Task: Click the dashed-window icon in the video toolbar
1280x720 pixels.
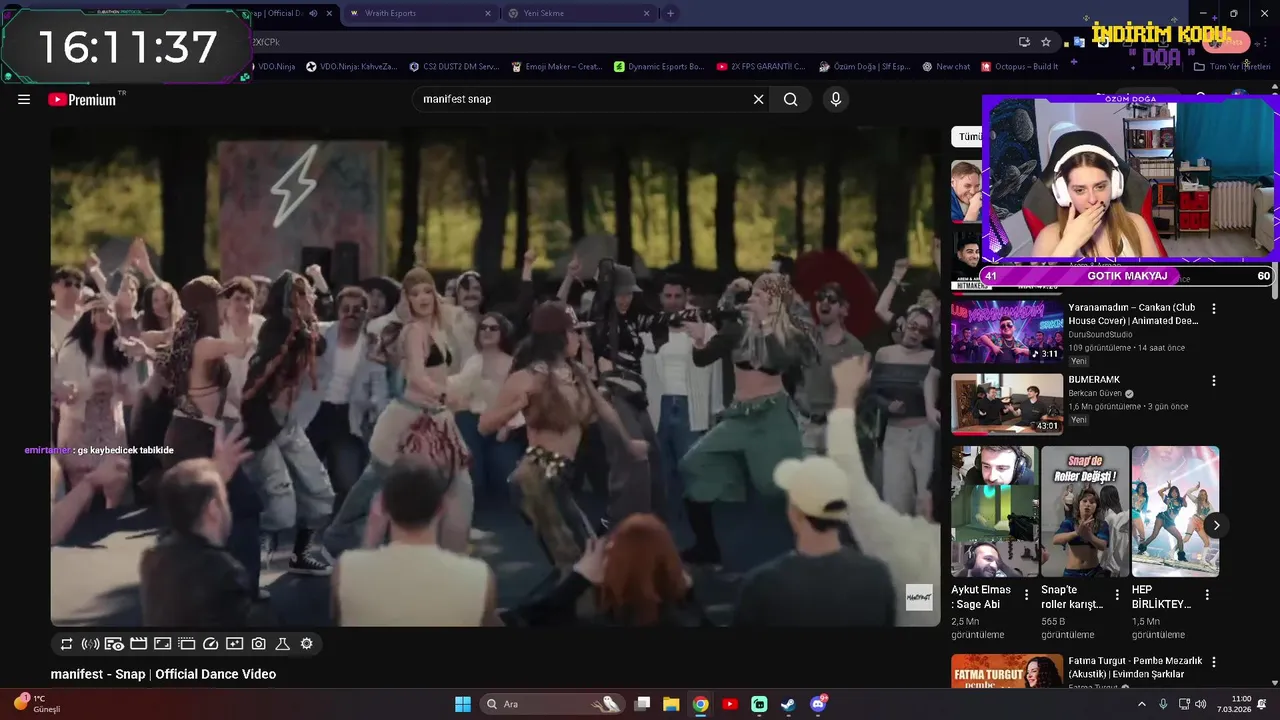Action: pyautogui.click(x=186, y=644)
